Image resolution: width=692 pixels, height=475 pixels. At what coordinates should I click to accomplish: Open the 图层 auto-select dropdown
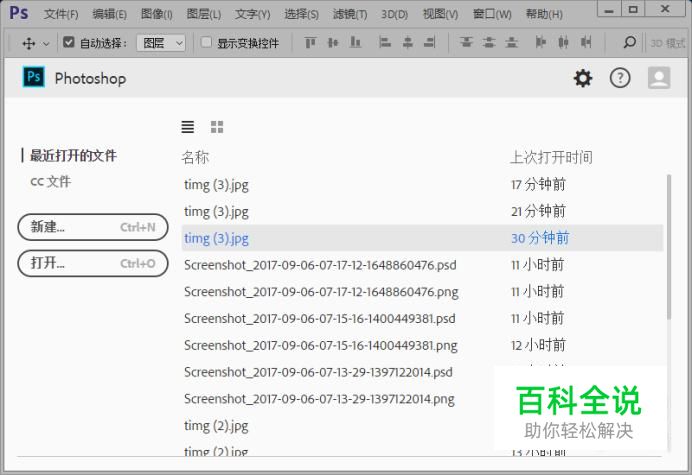pos(161,43)
